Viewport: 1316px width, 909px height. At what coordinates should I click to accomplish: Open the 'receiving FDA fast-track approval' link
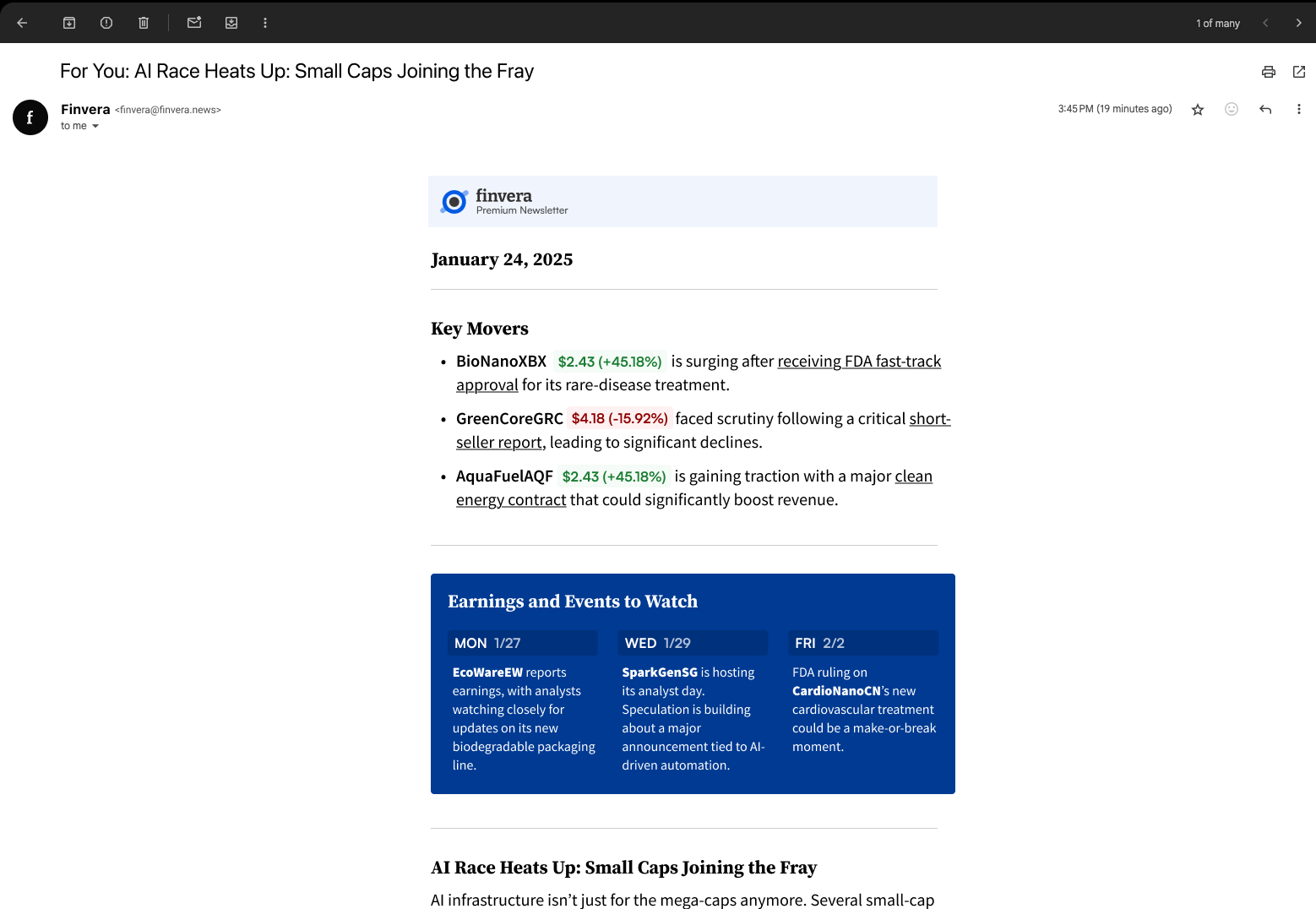click(x=858, y=362)
